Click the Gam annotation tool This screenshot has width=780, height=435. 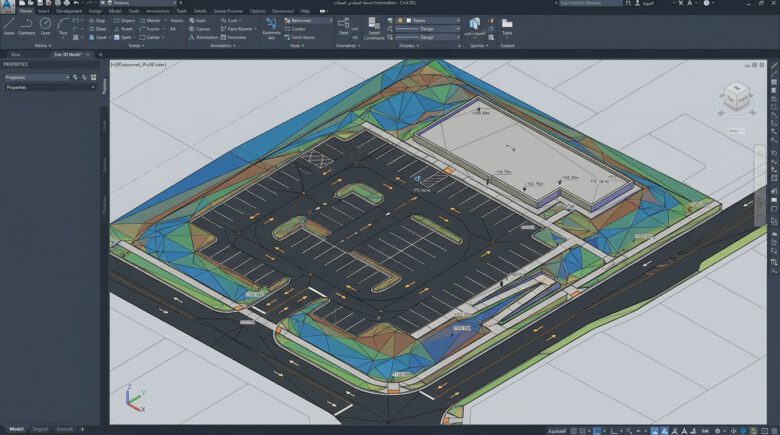coord(197,20)
